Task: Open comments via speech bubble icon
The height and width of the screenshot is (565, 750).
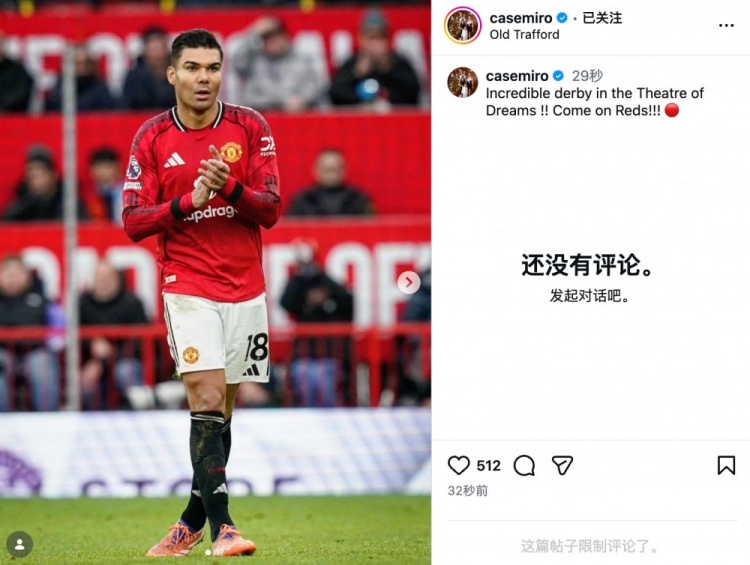Action: [x=524, y=465]
